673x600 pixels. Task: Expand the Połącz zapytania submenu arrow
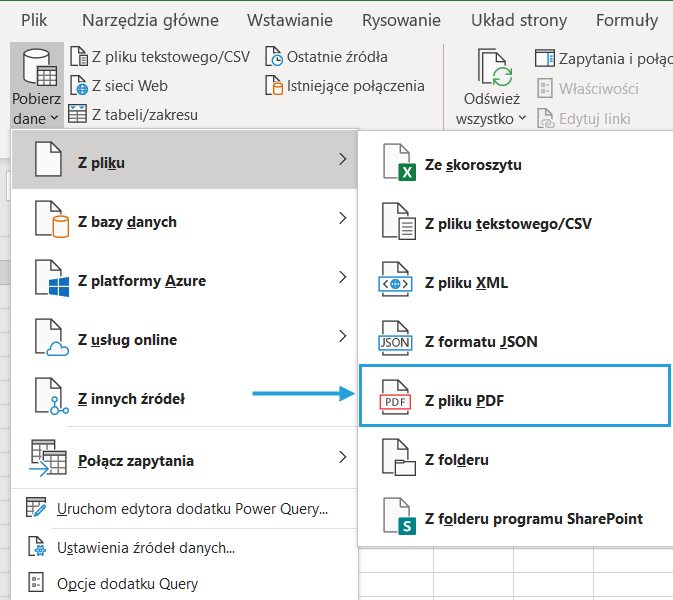[342, 458]
